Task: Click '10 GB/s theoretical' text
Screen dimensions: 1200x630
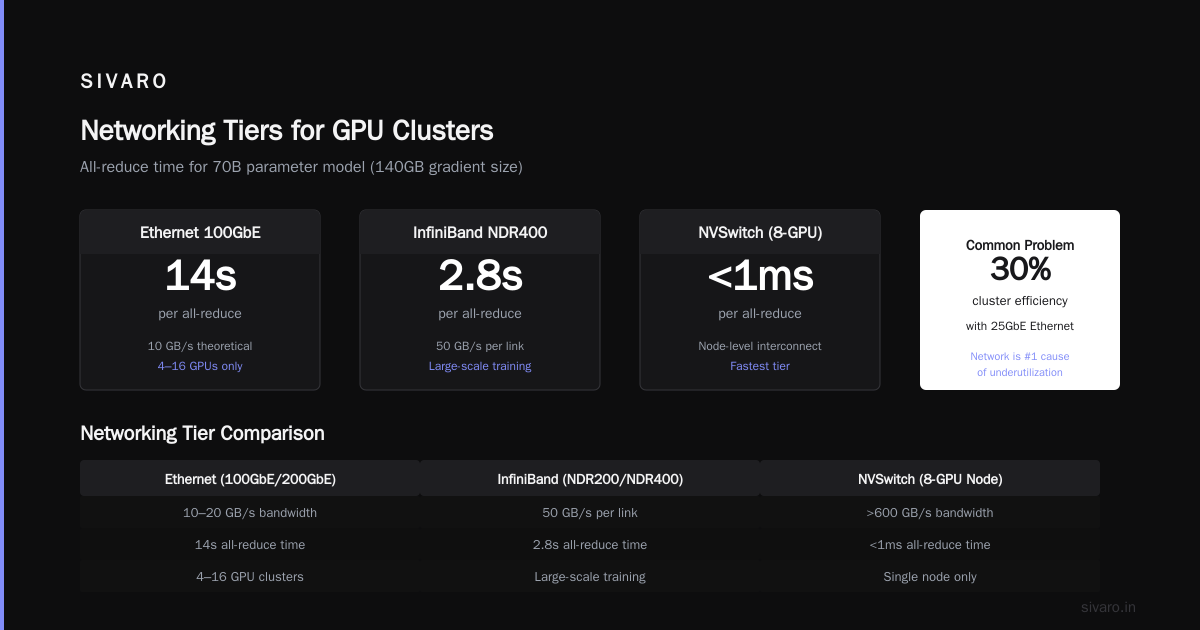Action: (x=200, y=346)
